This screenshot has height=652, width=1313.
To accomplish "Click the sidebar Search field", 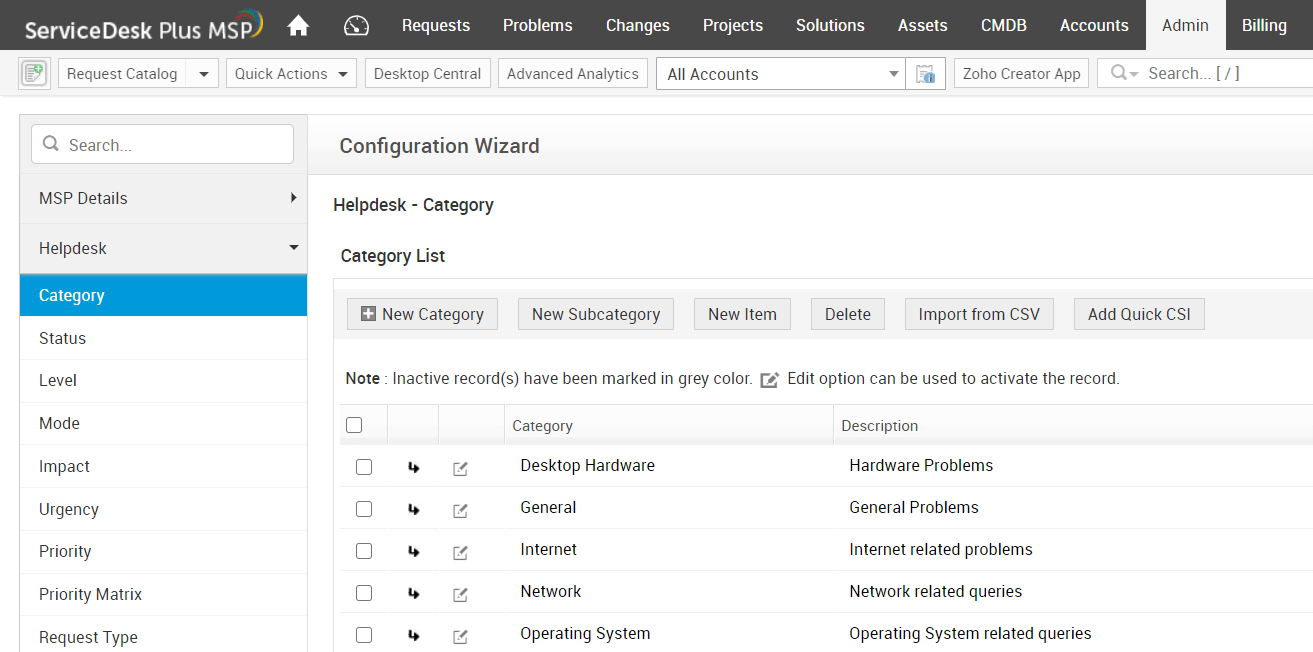I will (x=163, y=145).
